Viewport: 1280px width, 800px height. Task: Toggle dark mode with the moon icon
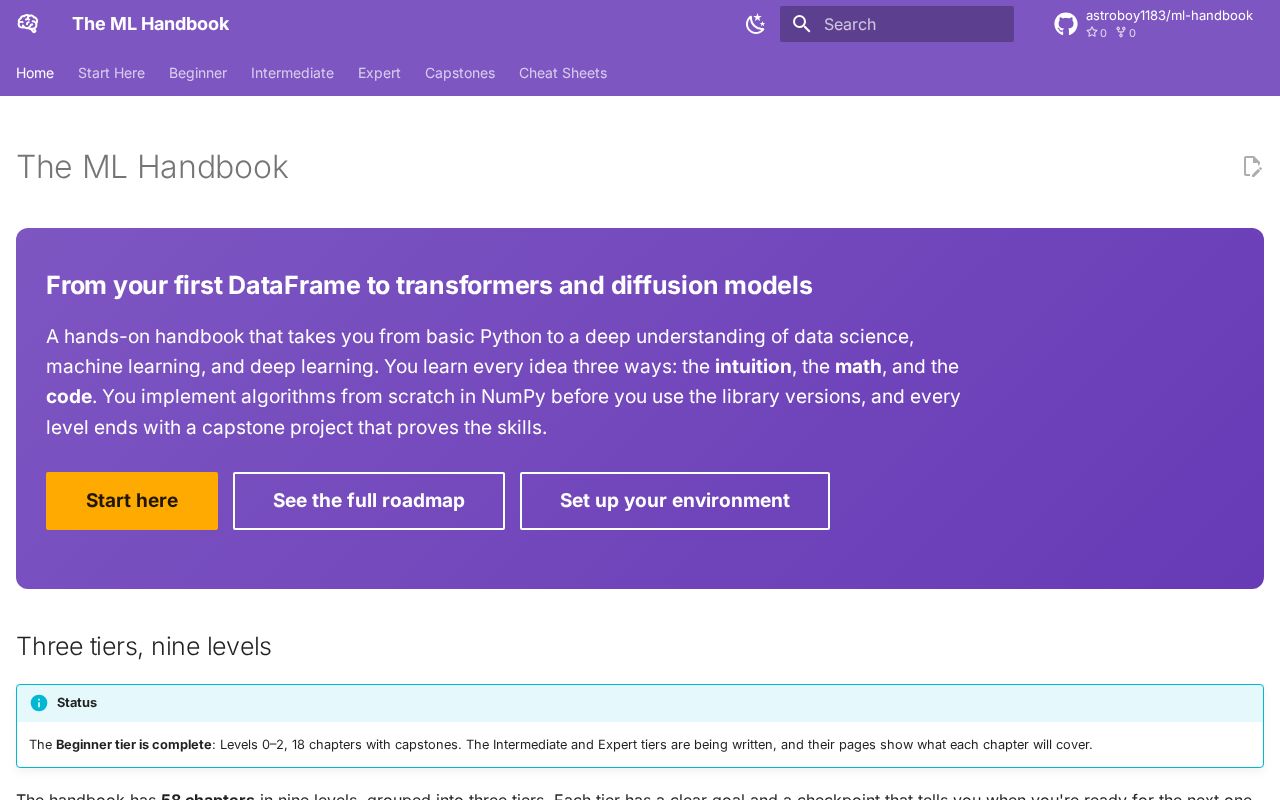pyautogui.click(x=755, y=24)
